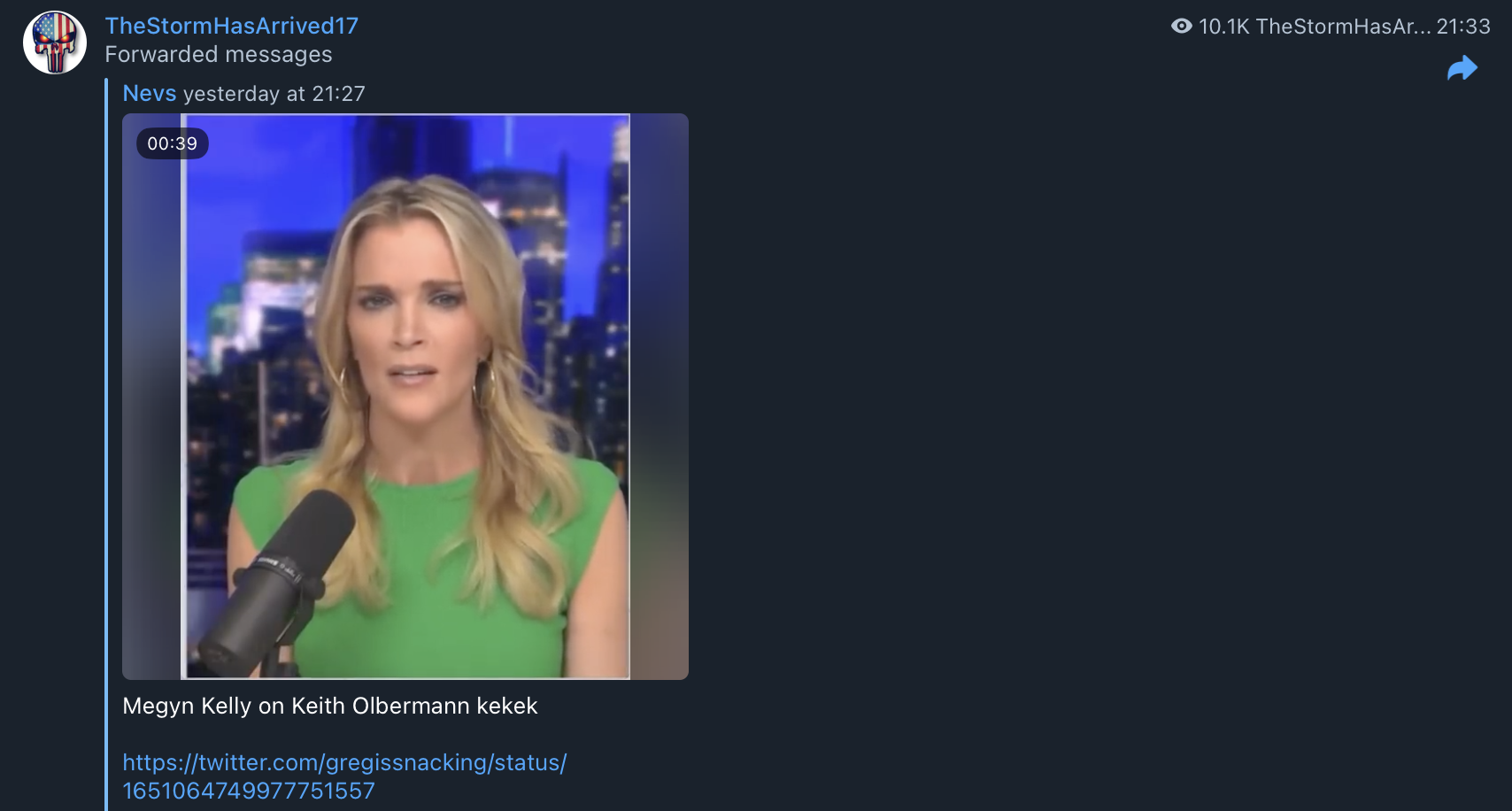Open TheStormHasArrived17 channel name

point(231,26)
